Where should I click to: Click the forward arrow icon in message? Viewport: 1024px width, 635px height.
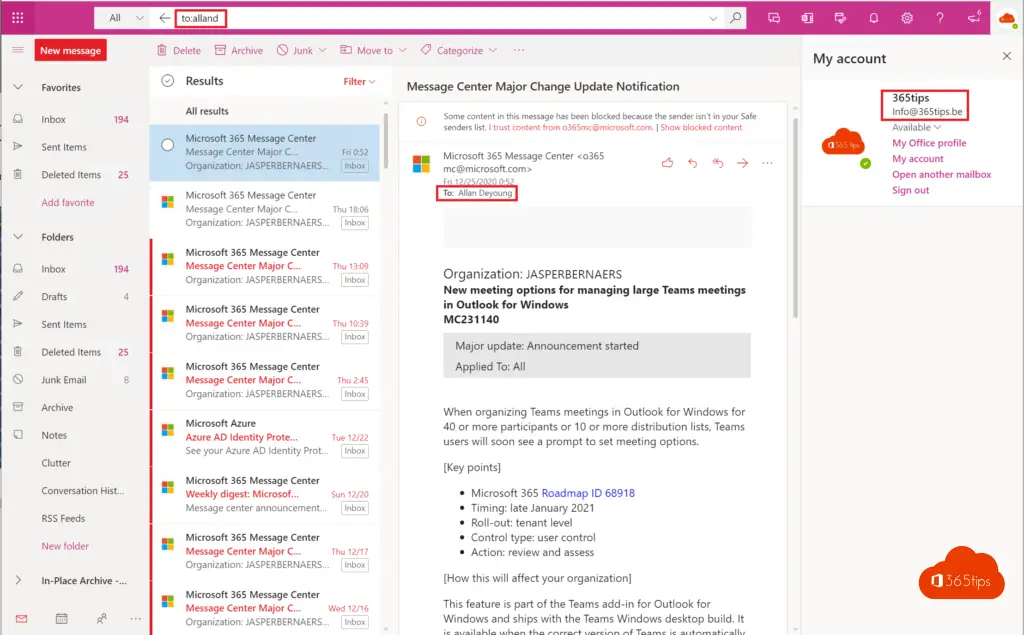pyautogui.click(x=742, y=163)
